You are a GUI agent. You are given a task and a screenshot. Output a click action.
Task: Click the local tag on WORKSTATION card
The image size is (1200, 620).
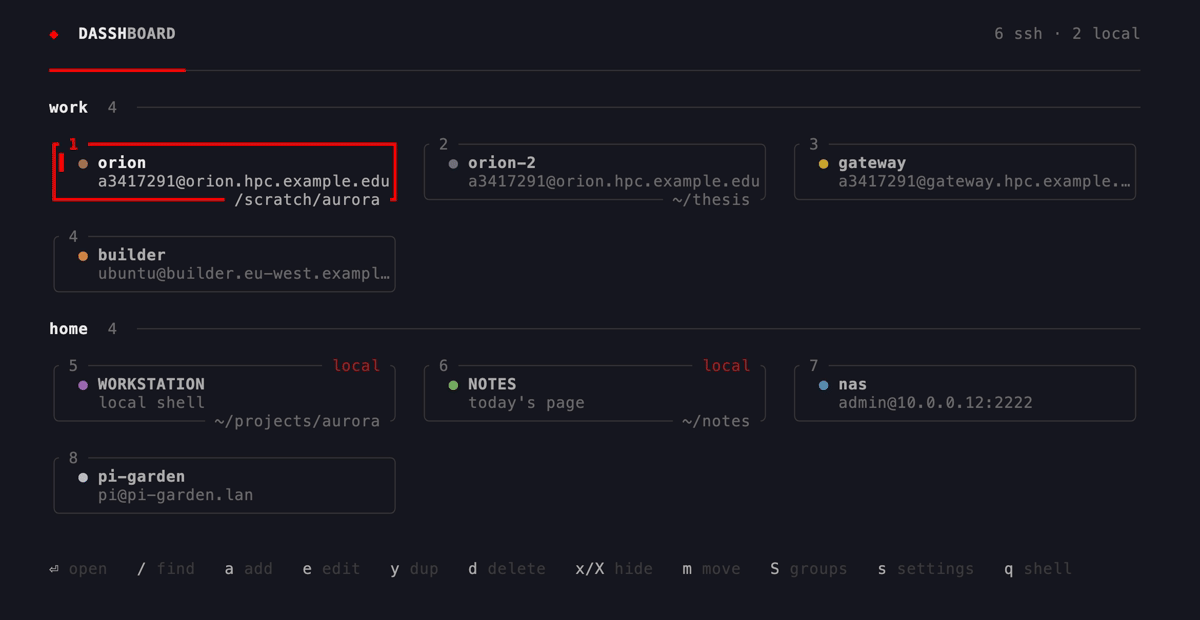pos(356,366)
